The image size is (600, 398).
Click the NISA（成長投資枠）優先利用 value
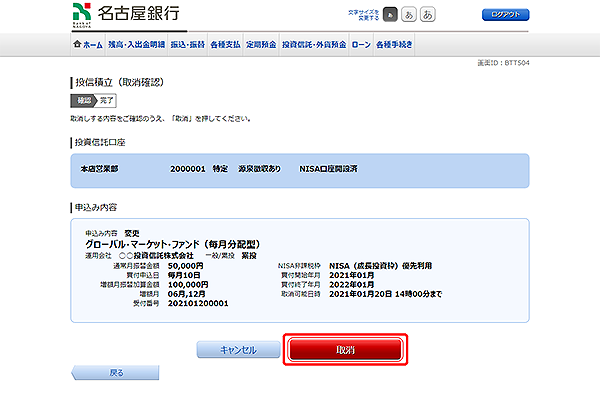380,266
